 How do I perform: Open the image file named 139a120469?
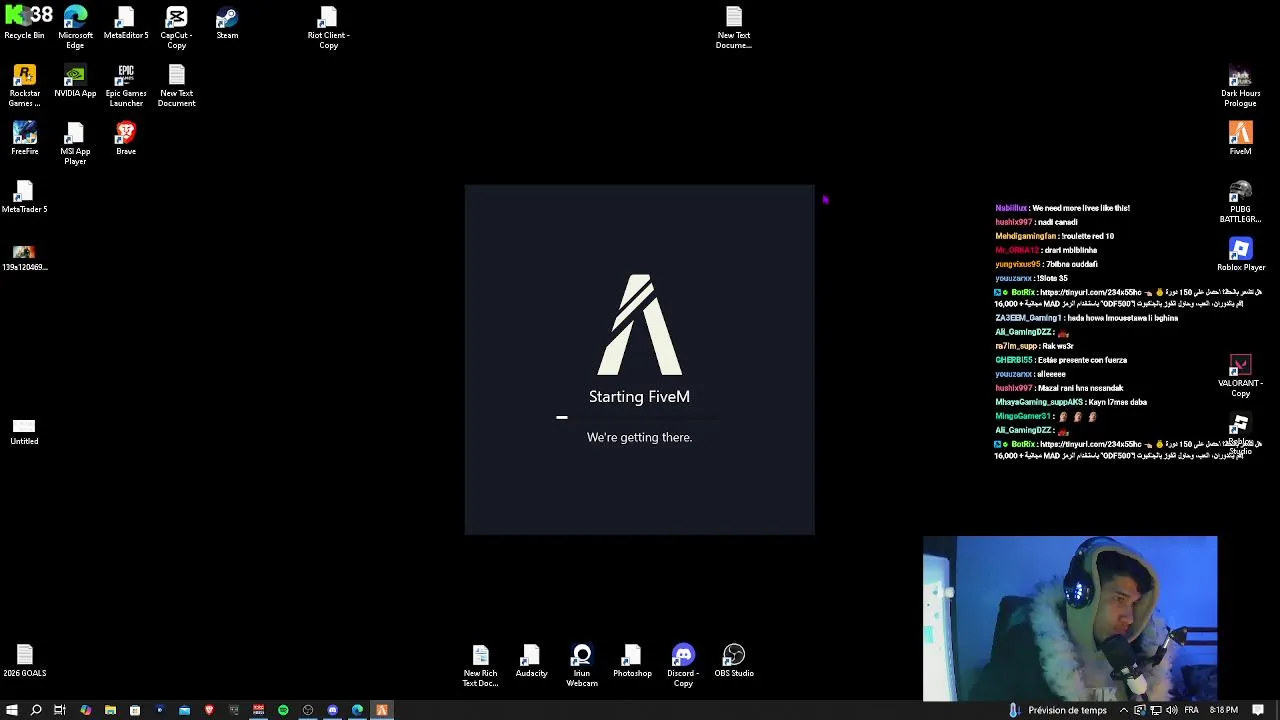(24, 256)
